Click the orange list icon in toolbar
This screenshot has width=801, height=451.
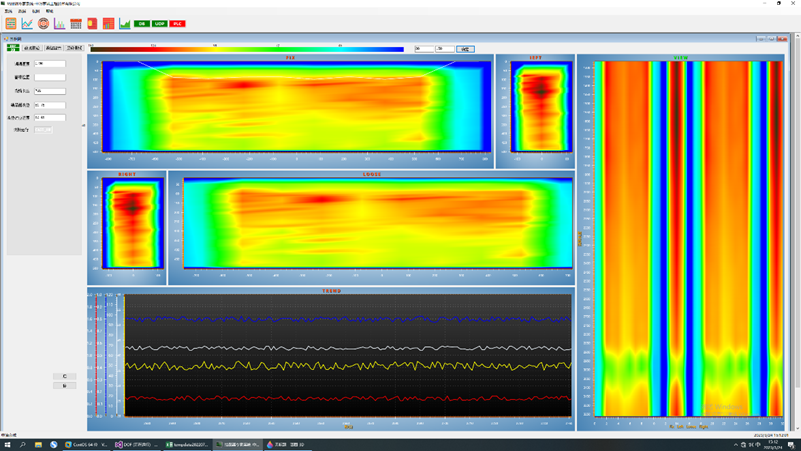pyautogui.click(x=11, y=23)
